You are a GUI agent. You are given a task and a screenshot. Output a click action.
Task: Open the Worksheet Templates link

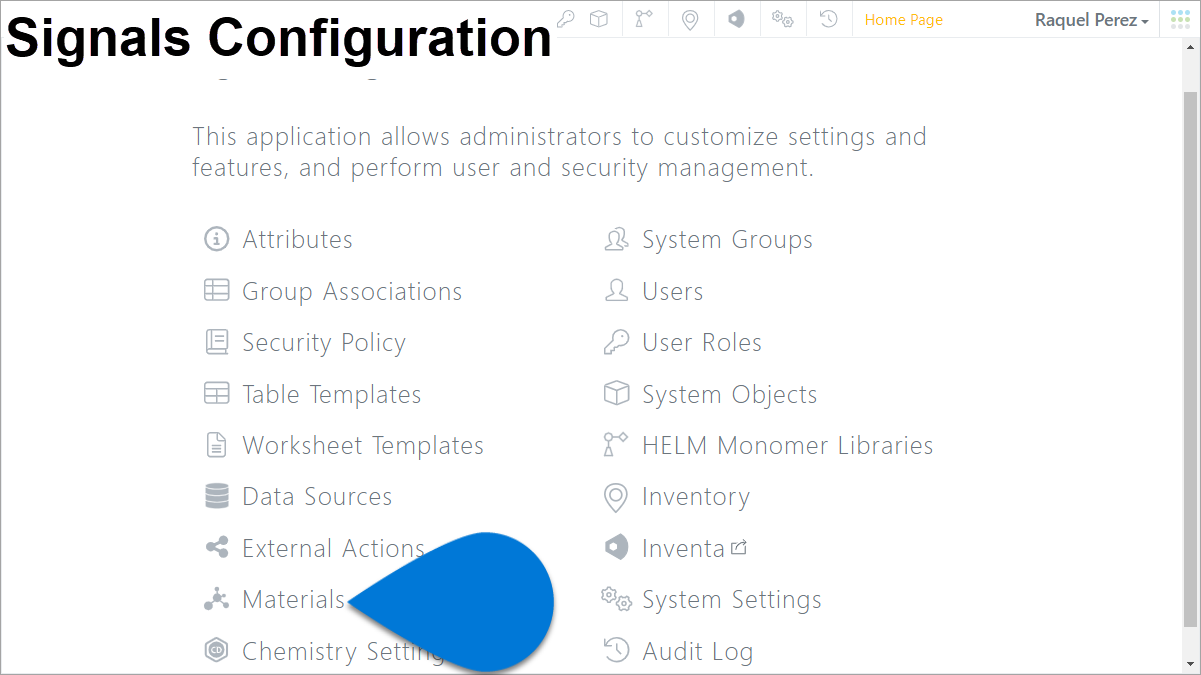[363, 445]
